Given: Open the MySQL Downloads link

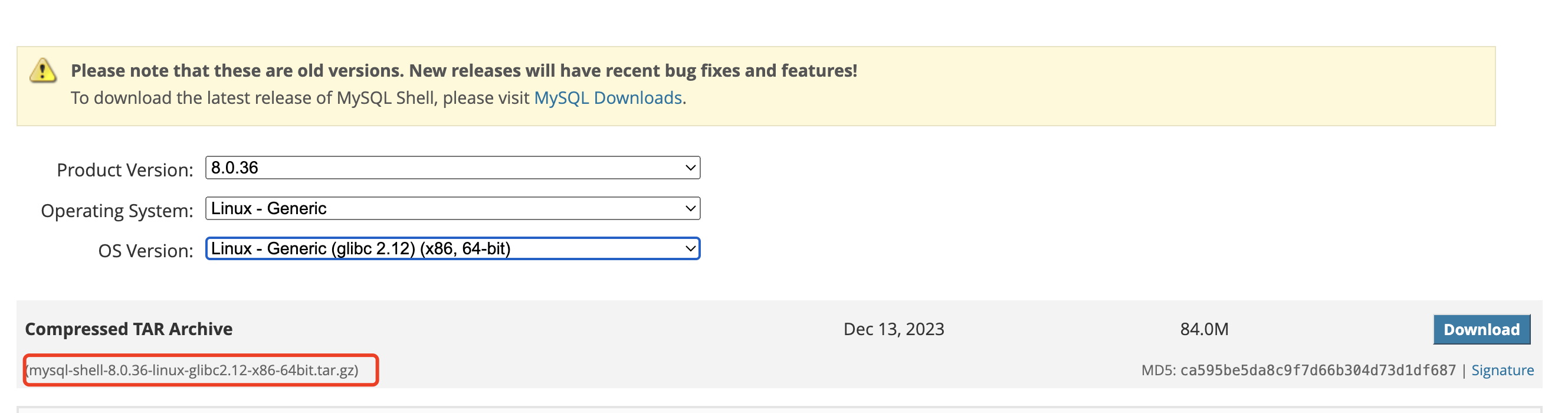Looking at the screenshot, I should coord(607,98).
